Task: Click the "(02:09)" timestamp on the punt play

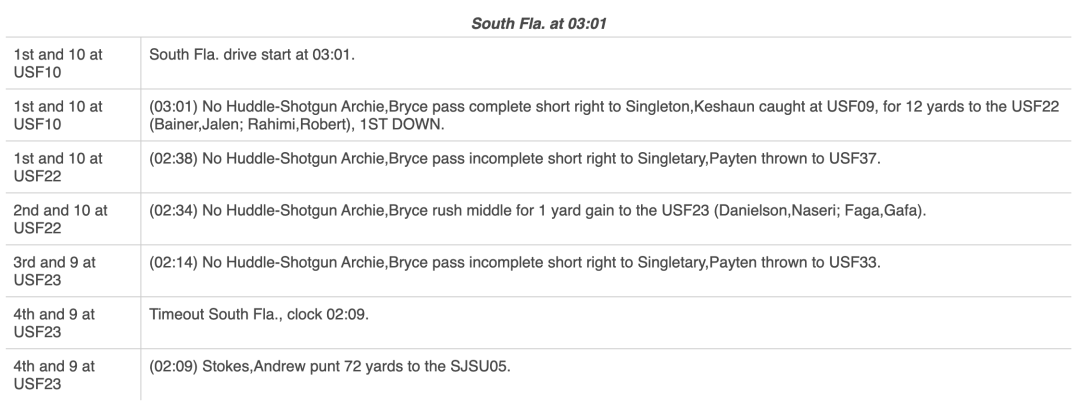Action: tap(172, 366)
